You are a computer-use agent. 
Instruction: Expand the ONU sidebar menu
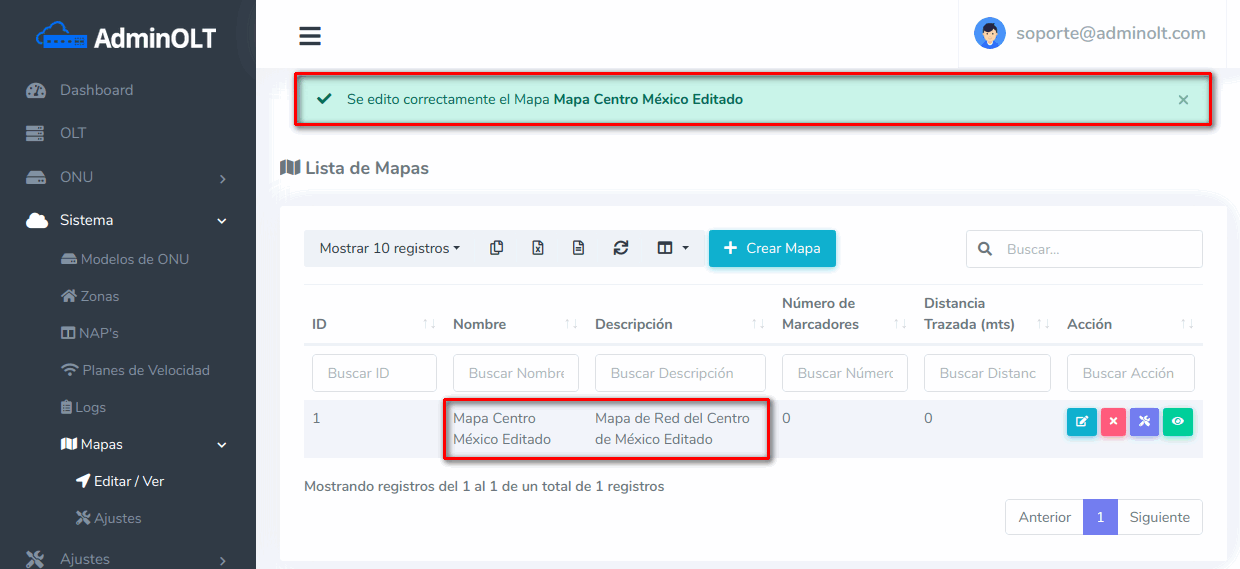(127, 177)
